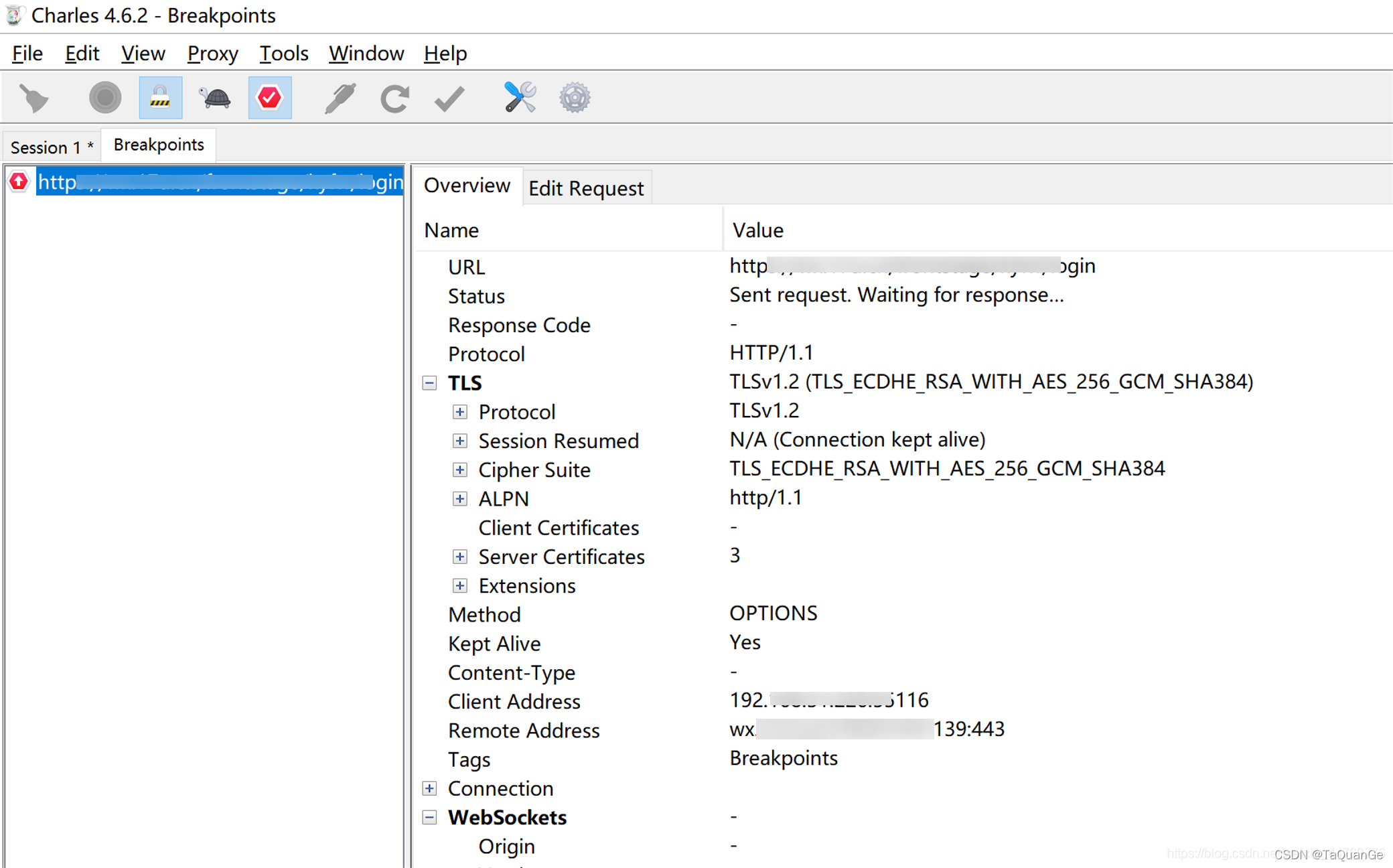The height and width of the screenshot is (868, 1393).
Task: Toggle SSL Proxying lock icon
Action: [160, 98]
